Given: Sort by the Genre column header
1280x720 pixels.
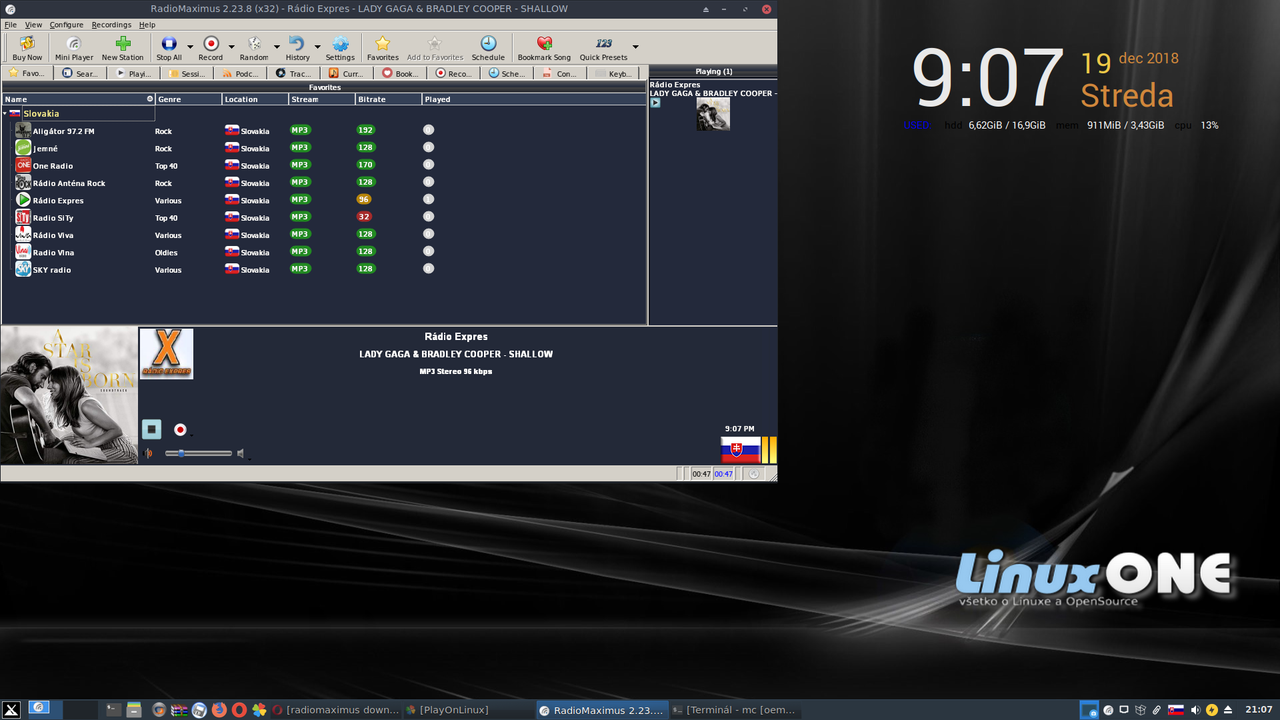Looking at the screenshot, I should [x=189, y=99].
